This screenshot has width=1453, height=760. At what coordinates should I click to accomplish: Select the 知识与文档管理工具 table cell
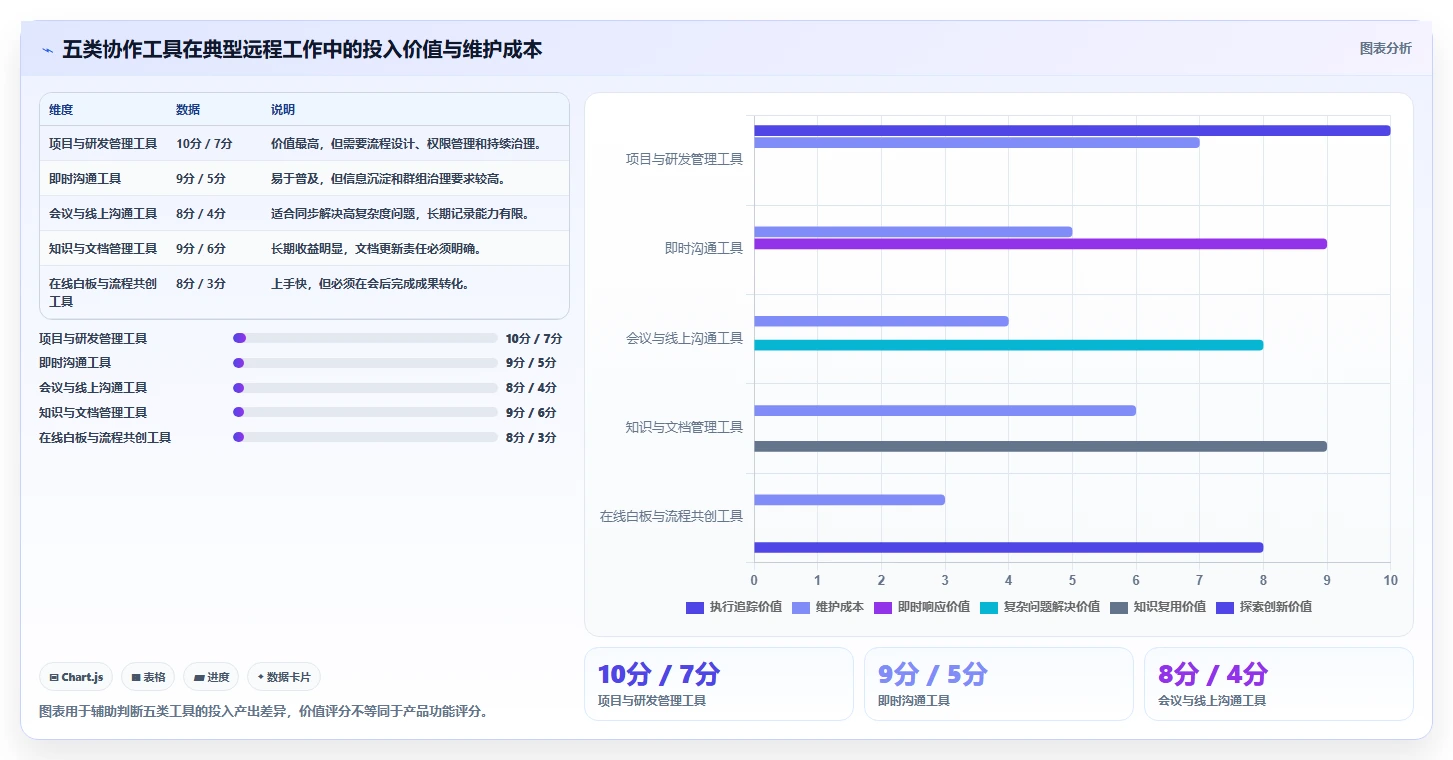[x=103, y=249]
